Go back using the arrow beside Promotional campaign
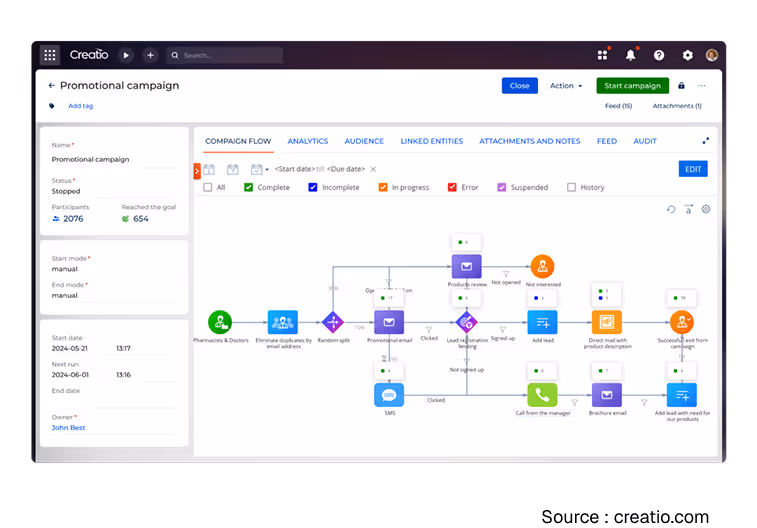This screenshot has height=528, width=757. (x=52, y=85)
